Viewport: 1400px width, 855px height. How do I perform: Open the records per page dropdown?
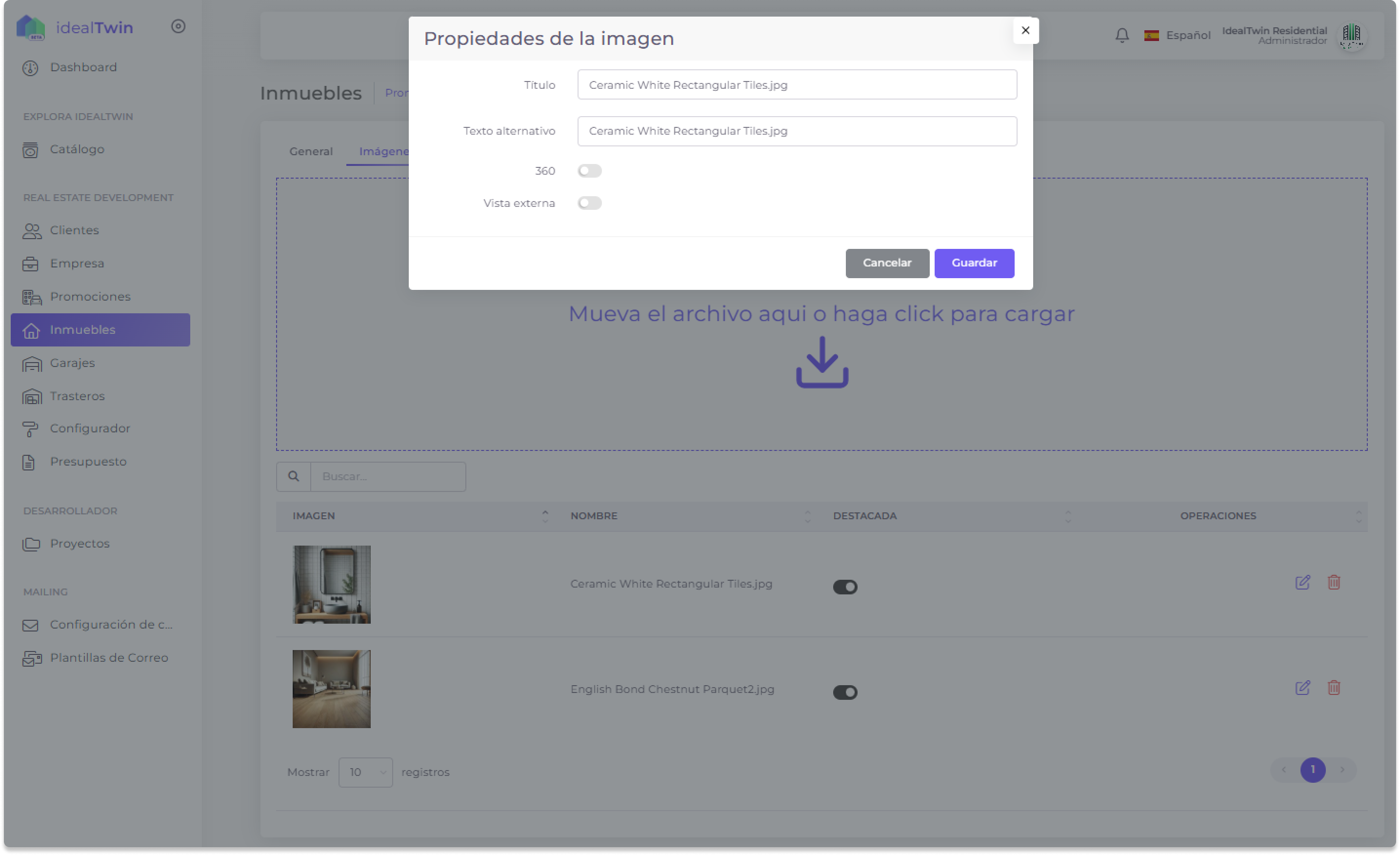coord(365,772)
